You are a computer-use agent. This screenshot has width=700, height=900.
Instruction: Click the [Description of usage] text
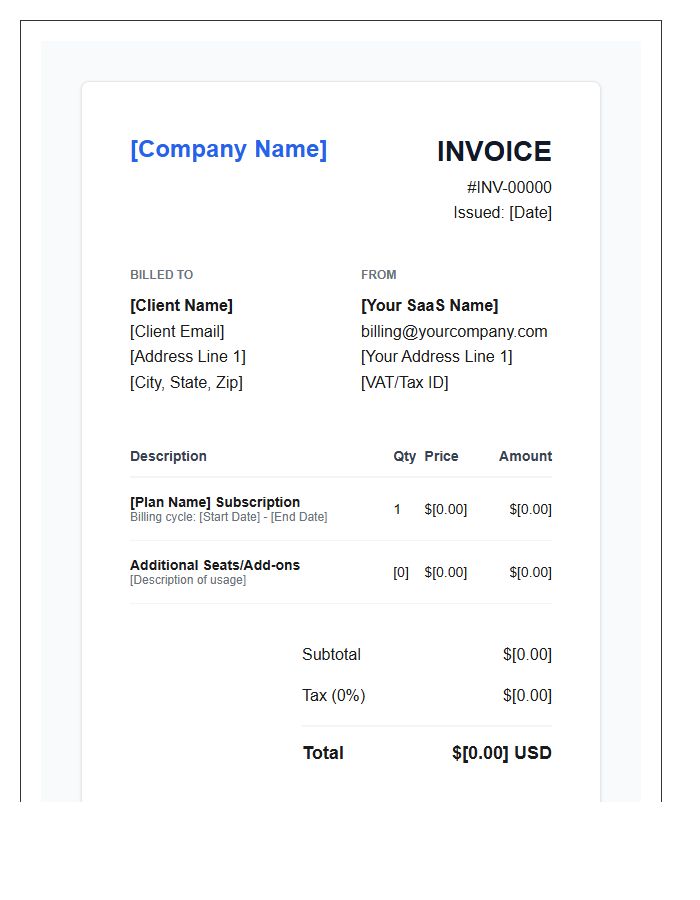[x=188, y=580]
